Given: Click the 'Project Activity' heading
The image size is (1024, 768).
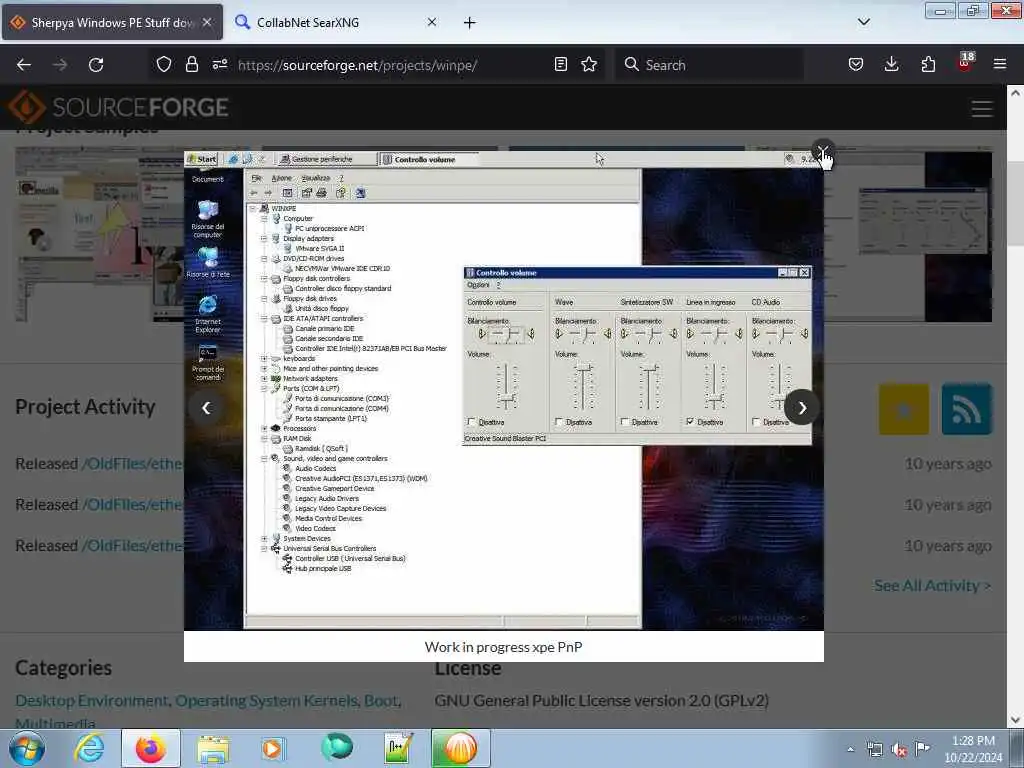Looking at the screenshot, I should click(x=86, y=407).
